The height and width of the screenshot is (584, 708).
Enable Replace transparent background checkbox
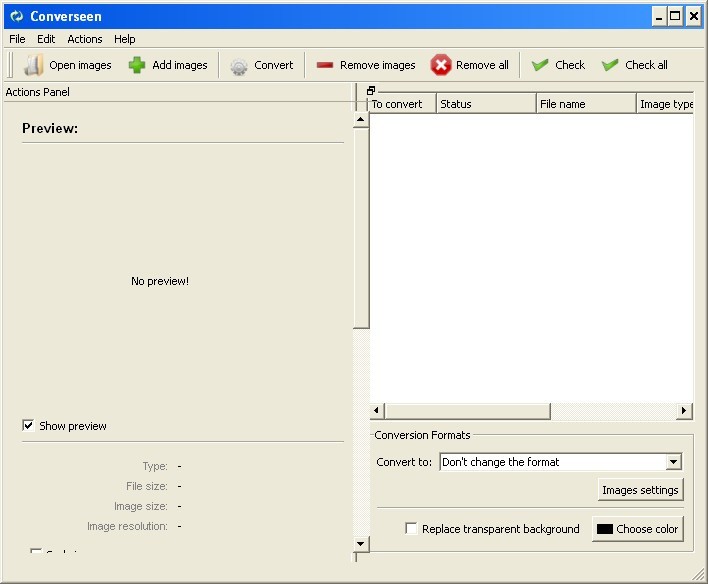[x=411, y=528]
